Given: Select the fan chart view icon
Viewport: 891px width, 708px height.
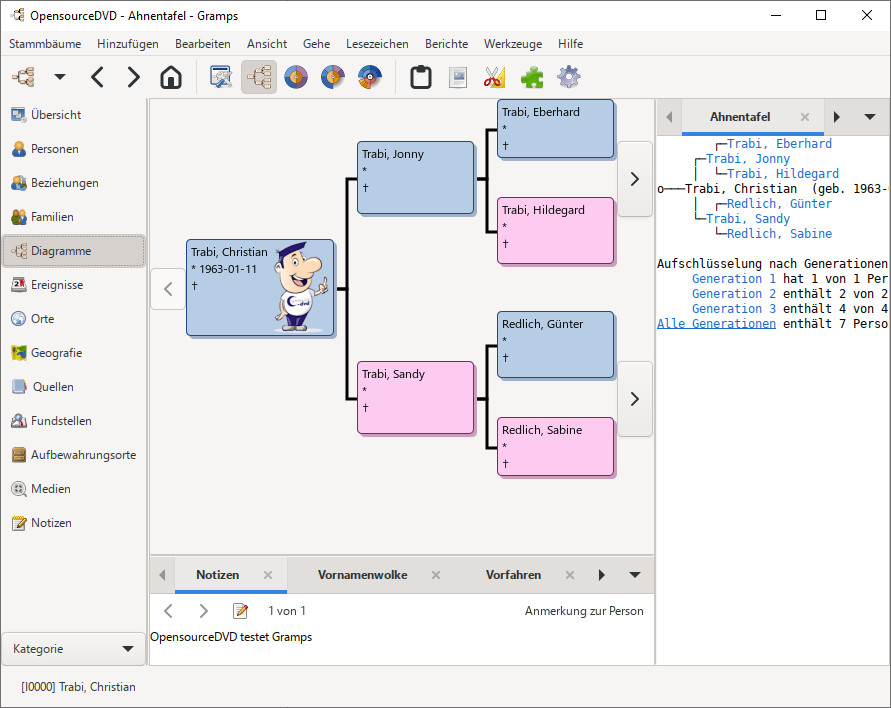Looking at the screenshot, I should (x=295, y=77).
